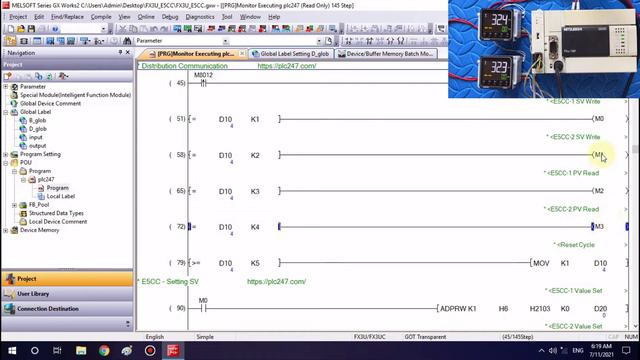This screenshot has height=360, width=640.
Task: Collapse the Global Label tree node
Action: click(x=6, y=112)
